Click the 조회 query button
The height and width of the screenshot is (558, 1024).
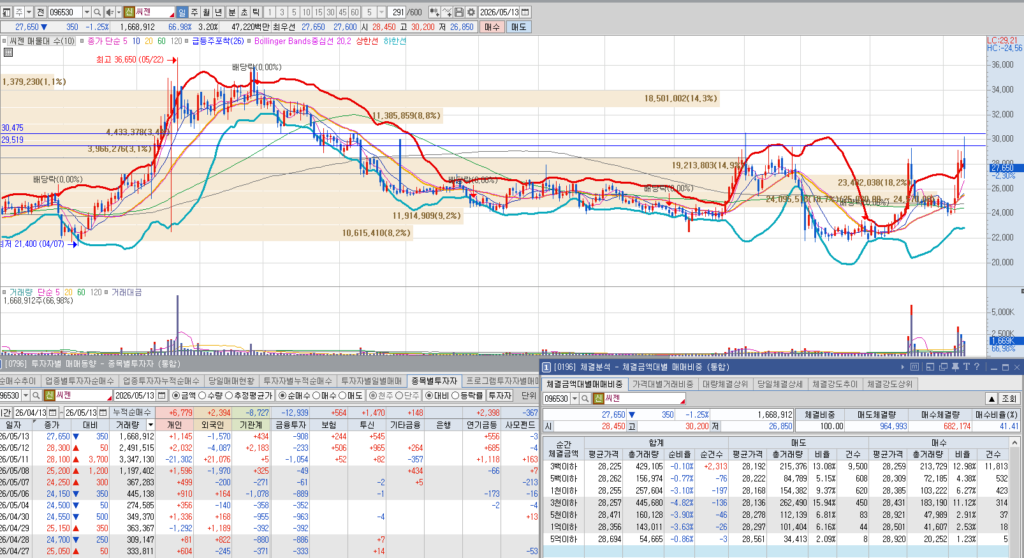click(1009, 399)
